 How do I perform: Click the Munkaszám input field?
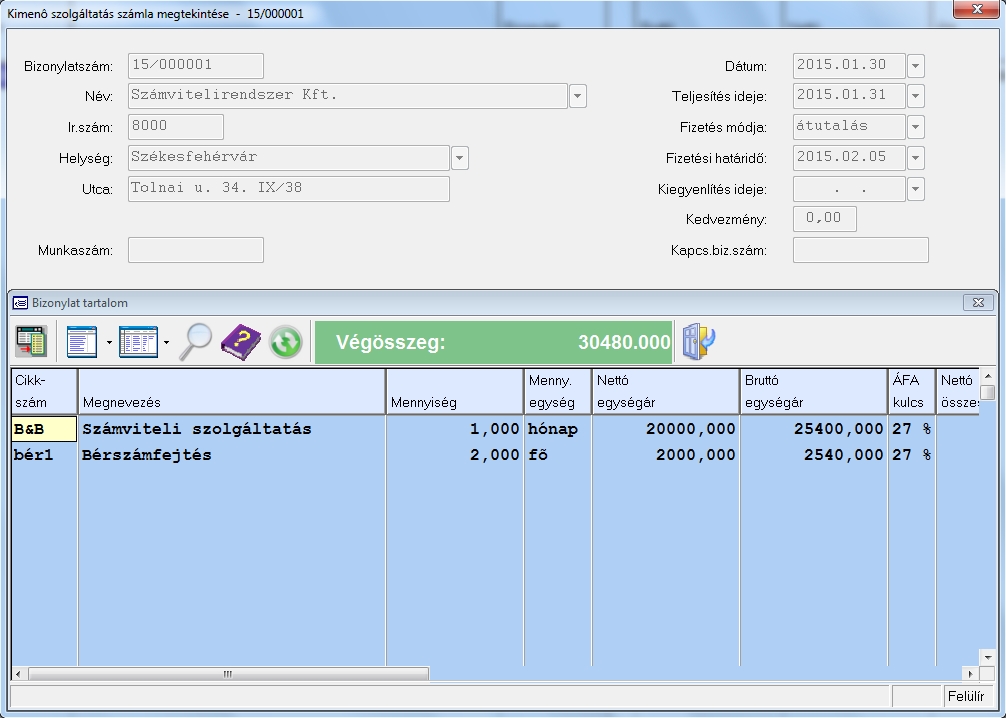point(196,250)
